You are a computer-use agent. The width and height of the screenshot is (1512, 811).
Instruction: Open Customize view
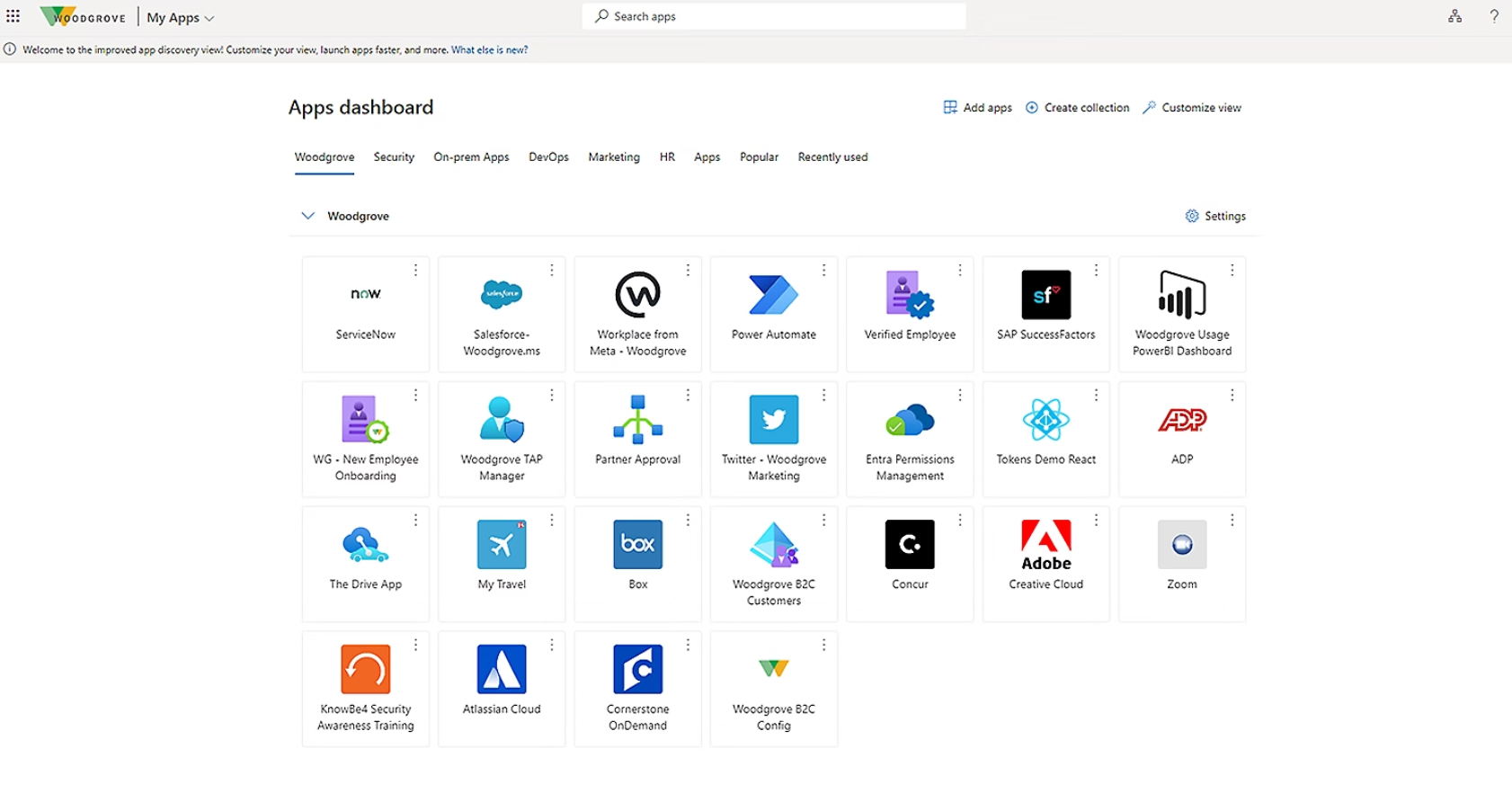pyautogui.click(x=1191, y=107)
